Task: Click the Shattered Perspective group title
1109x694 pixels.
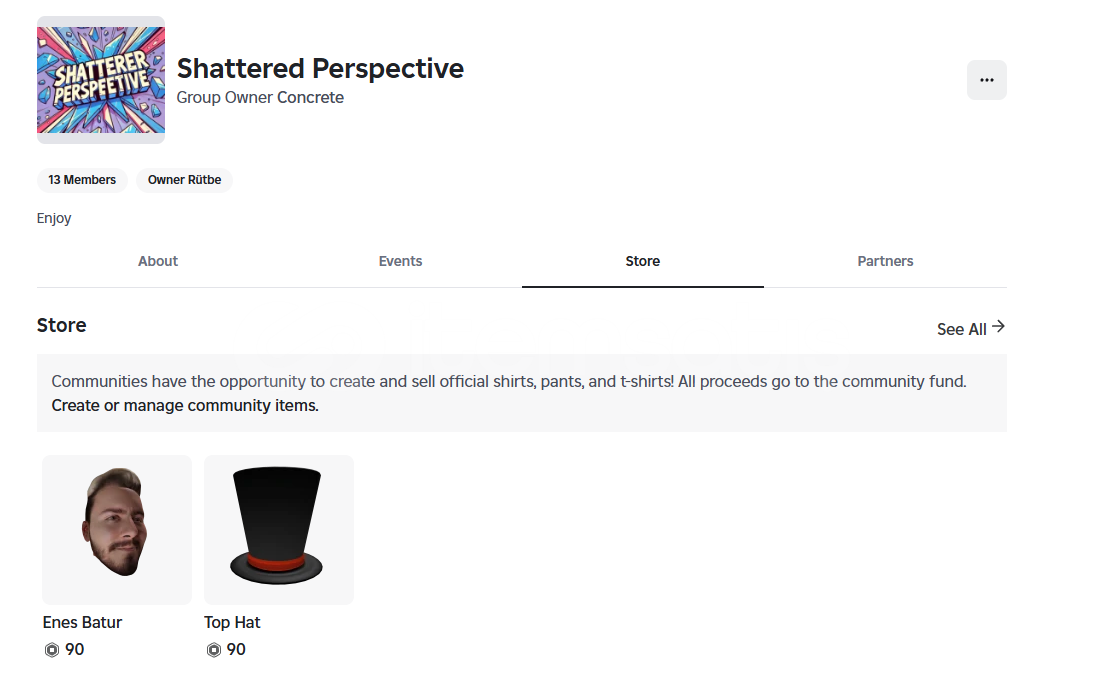Action: 320,68
